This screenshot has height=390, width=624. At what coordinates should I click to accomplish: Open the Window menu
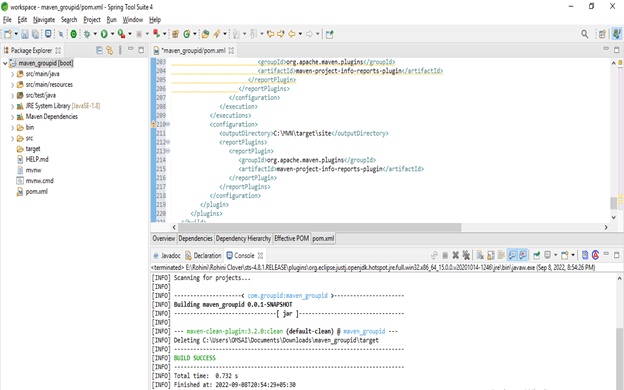point(133,20)
